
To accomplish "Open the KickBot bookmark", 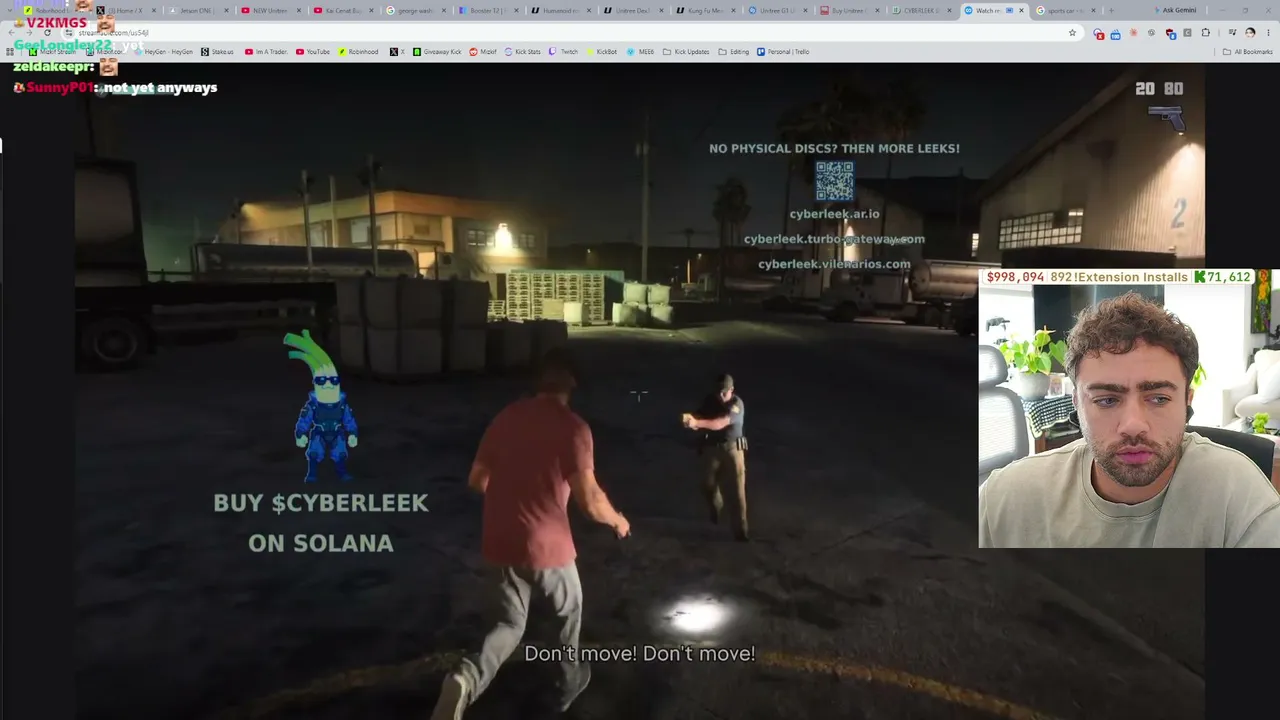I will point(602,52).
